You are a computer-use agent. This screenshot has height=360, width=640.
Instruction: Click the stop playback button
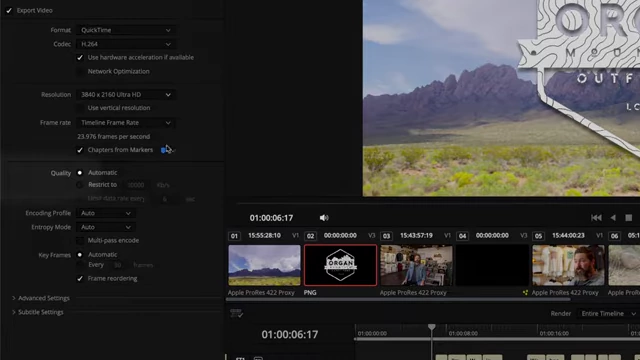[629, 218]
